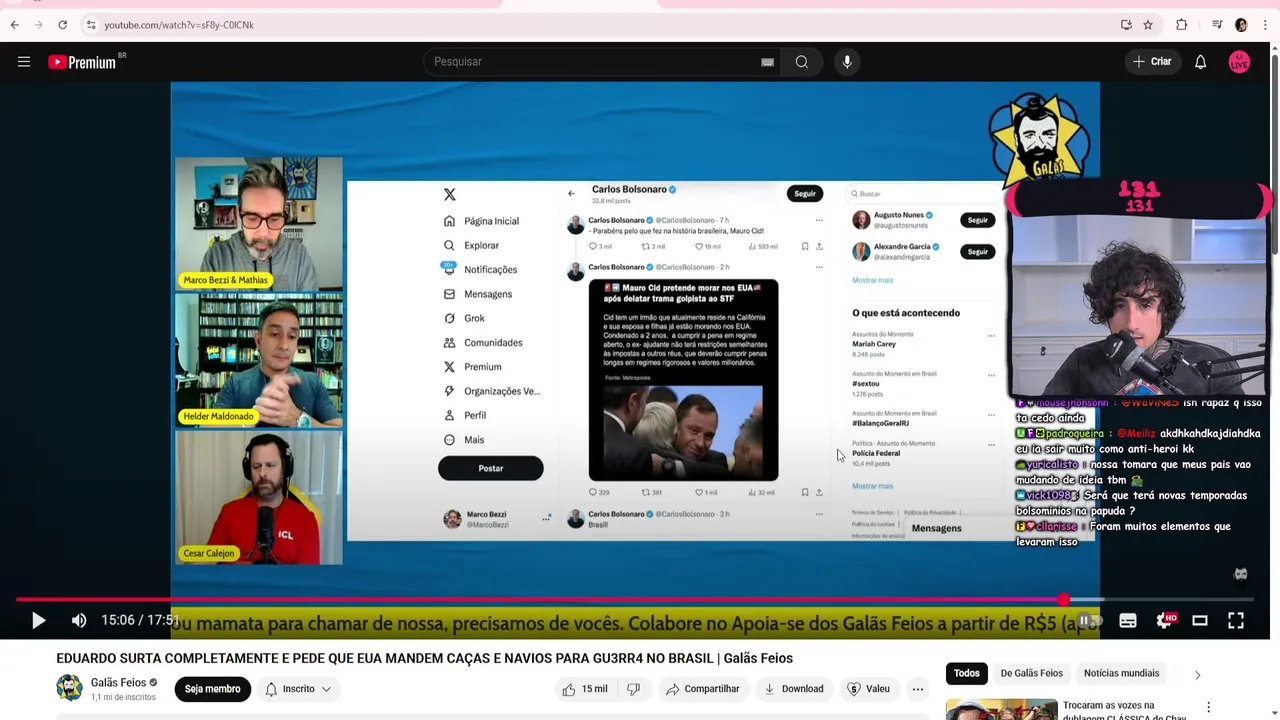Click the Valeu super thanks button

tap(868, 689)
